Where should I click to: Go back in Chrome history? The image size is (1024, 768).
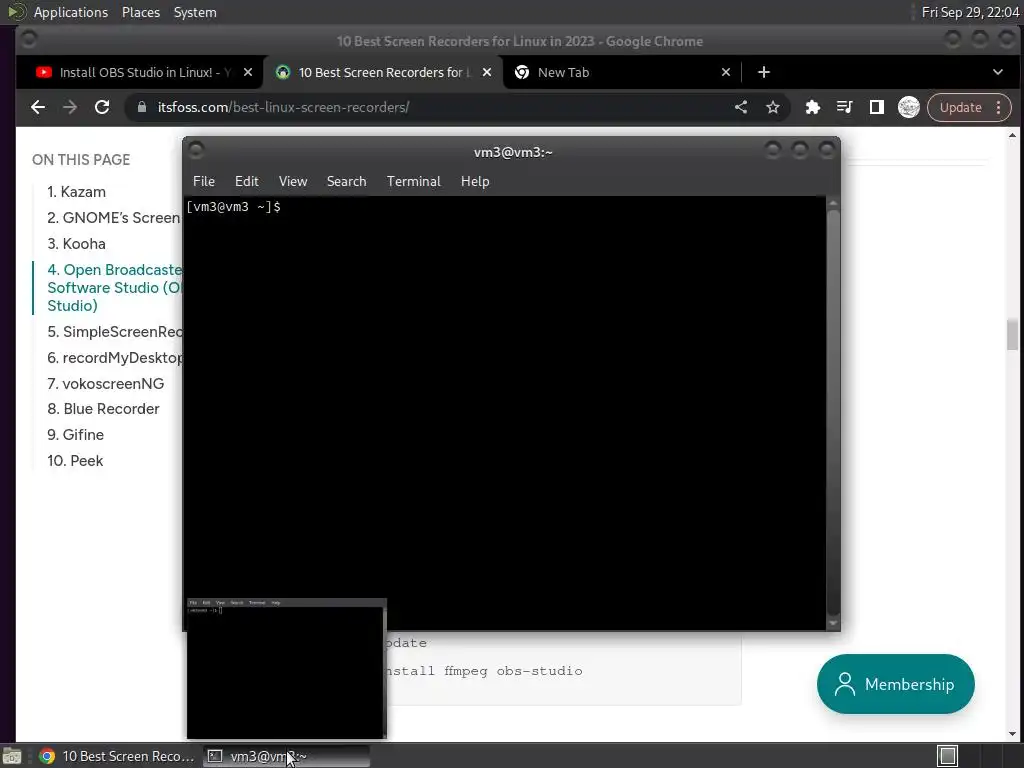coord(38,107)
